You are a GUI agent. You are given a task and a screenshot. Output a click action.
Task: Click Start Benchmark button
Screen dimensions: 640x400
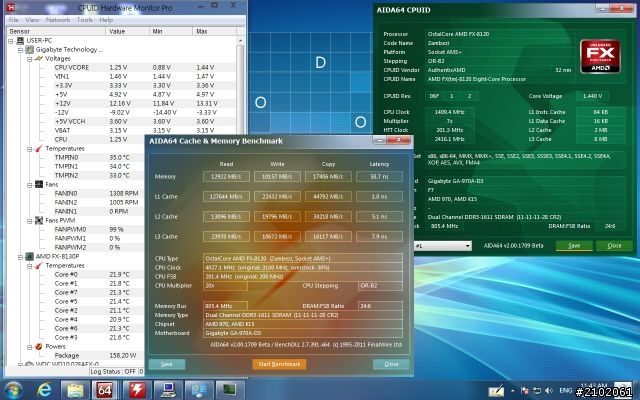pyautogui.click(x=279, y=364)
